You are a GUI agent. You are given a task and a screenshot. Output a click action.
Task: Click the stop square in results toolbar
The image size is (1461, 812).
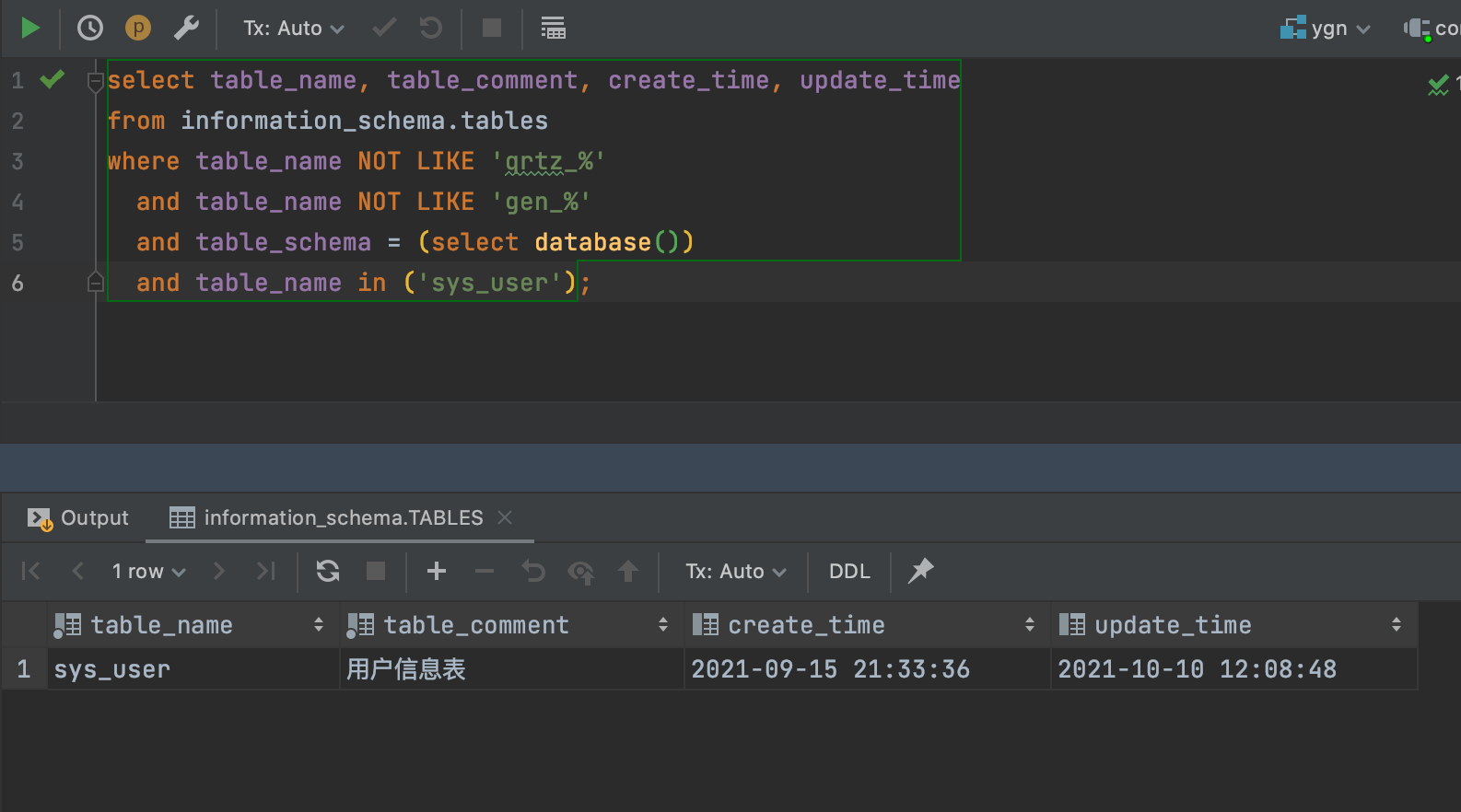(x=376, y=571)
